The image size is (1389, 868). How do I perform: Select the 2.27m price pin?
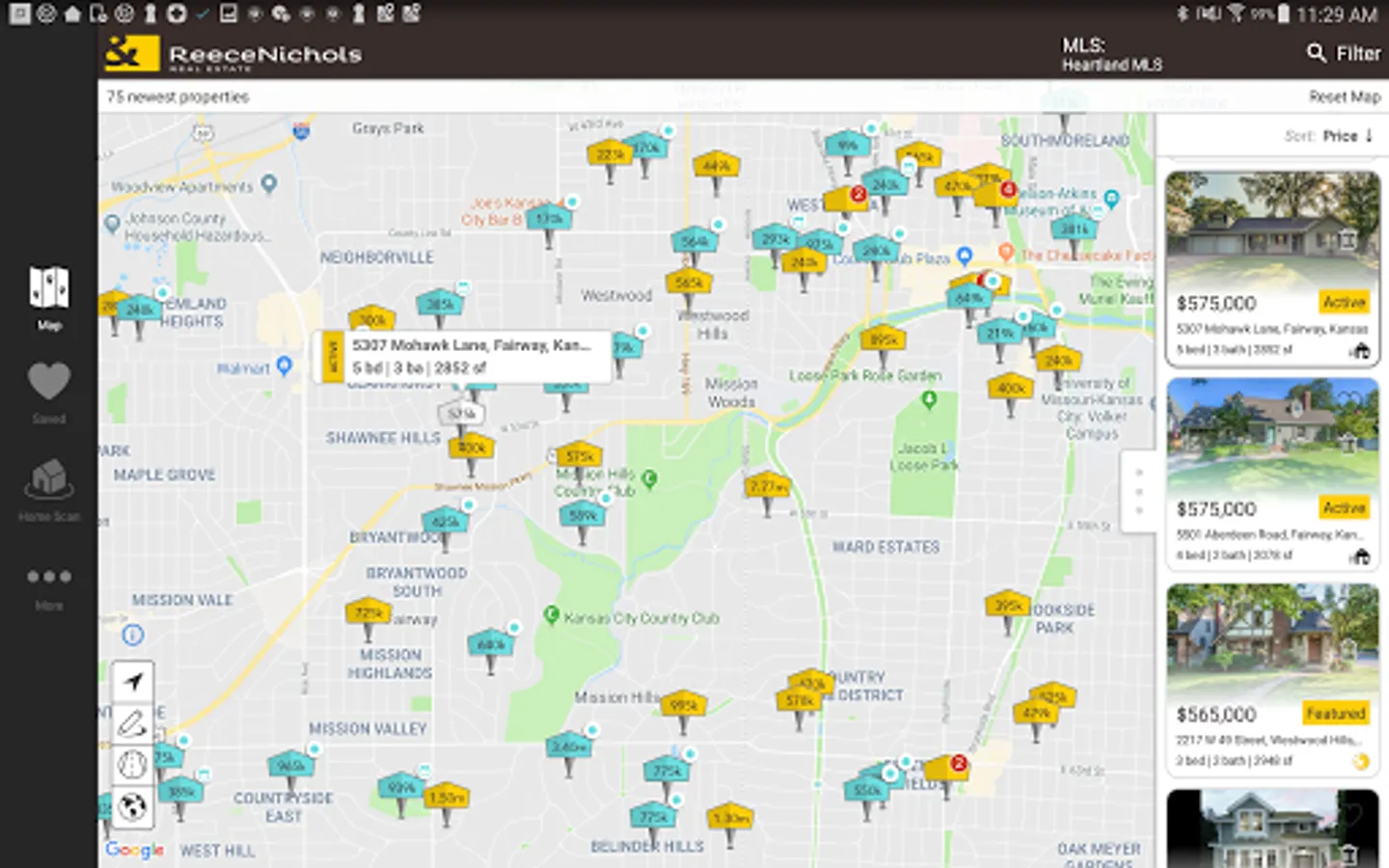[x=767, y=492]
